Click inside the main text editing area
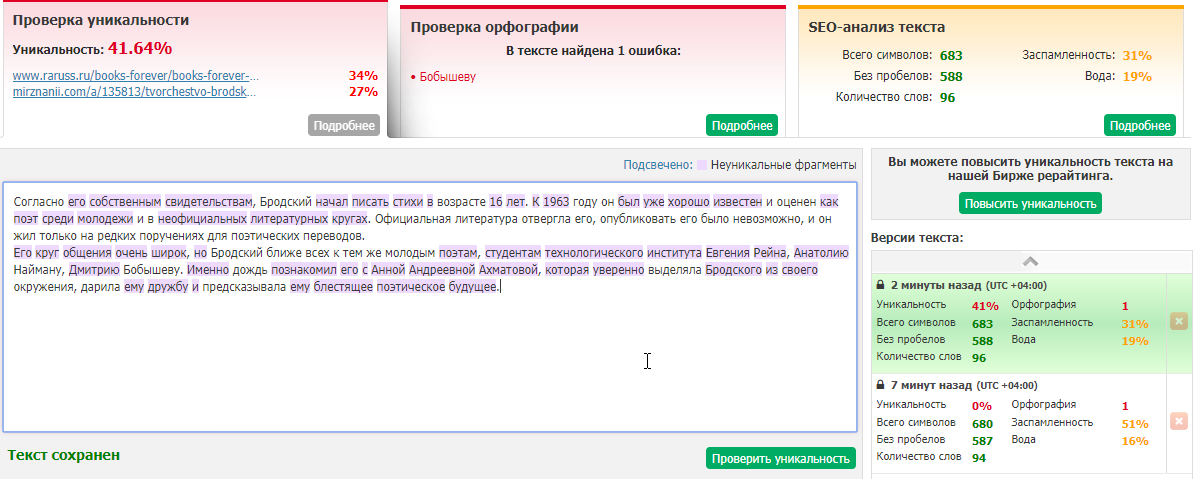The height and width of the screenshot is (479, 1194). (430, 360)
